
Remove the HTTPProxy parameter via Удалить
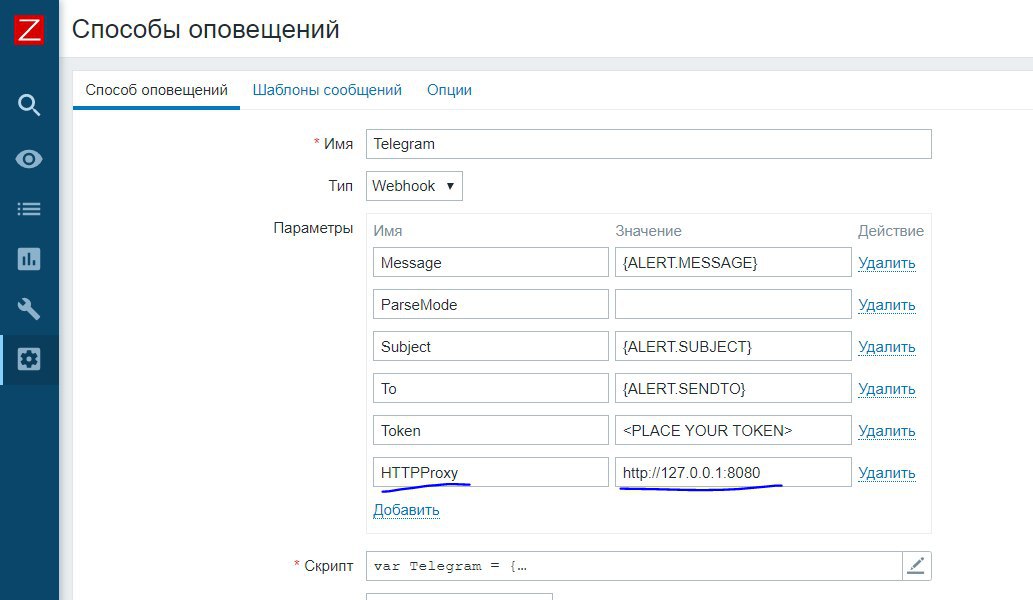[x=887, y=473]
